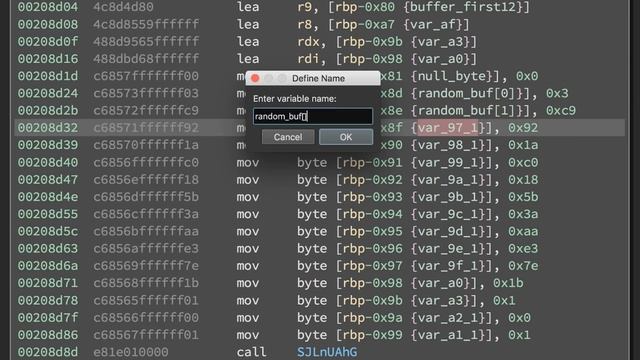Select the highlighted var_97_1 variable

pos(447,128)
